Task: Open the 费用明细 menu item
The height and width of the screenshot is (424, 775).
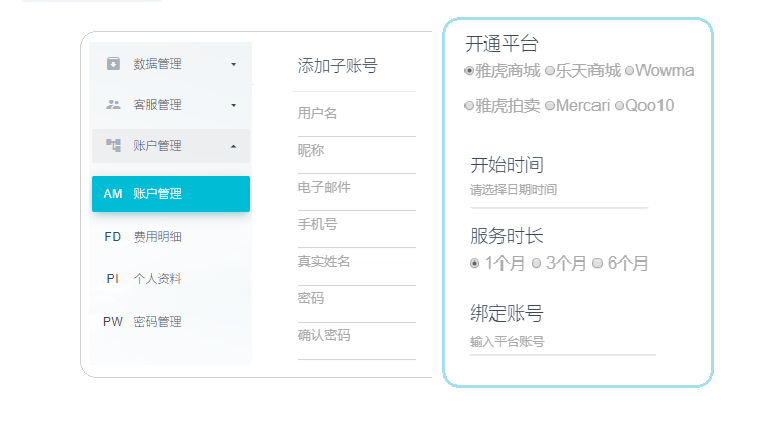Action: (x=157, y=237)
